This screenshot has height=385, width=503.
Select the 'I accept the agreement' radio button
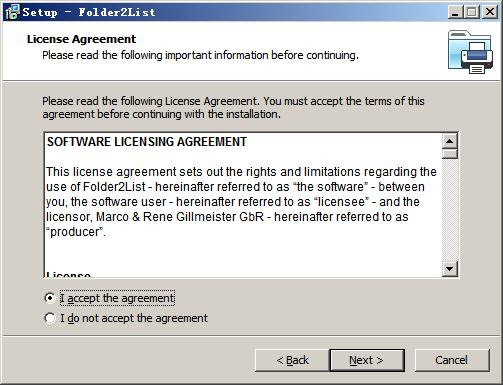[50, 298]
